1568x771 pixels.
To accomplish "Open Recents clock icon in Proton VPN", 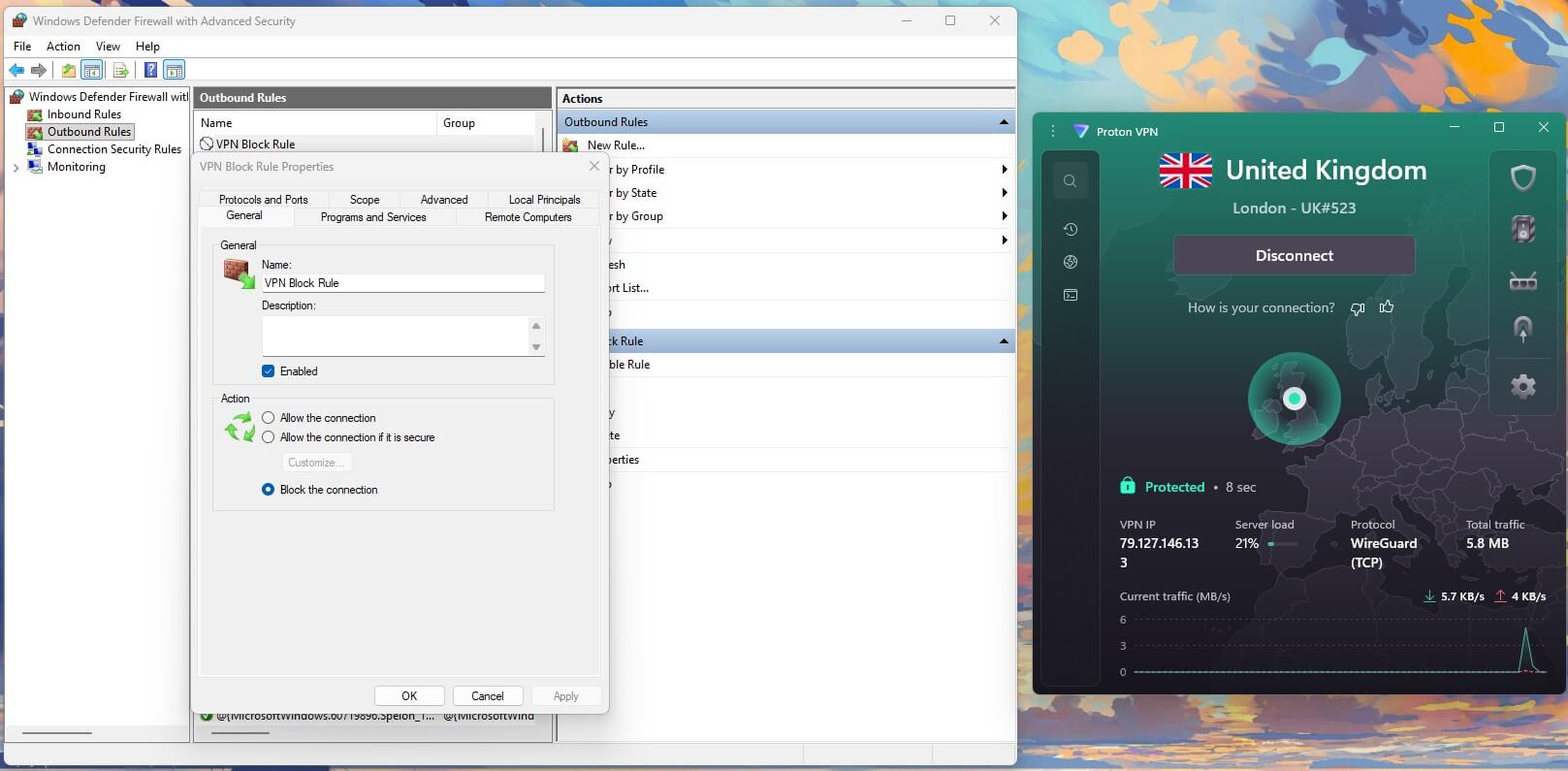I will (x=1070, y=229).
